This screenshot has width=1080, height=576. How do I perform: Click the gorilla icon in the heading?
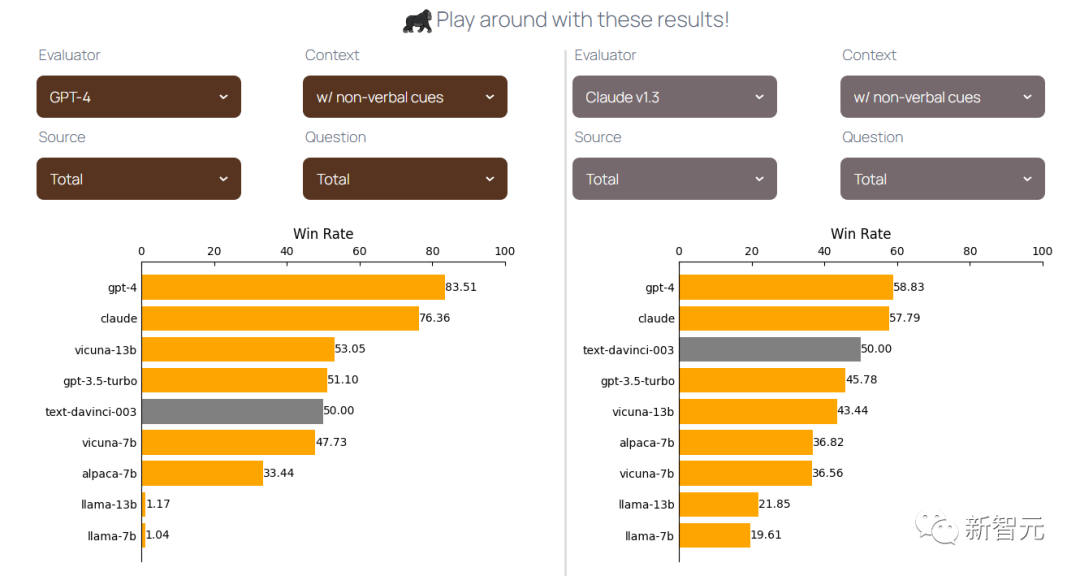417,20
